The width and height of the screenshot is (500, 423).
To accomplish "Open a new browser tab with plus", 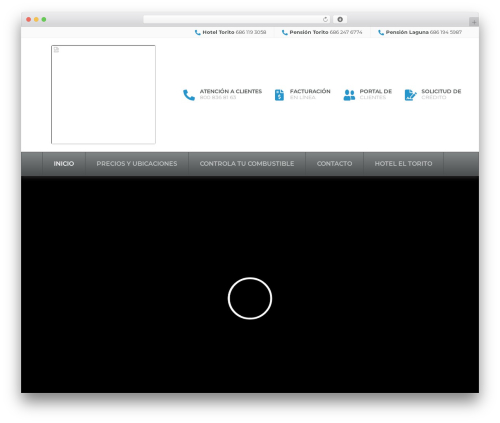I will [474, 22].
